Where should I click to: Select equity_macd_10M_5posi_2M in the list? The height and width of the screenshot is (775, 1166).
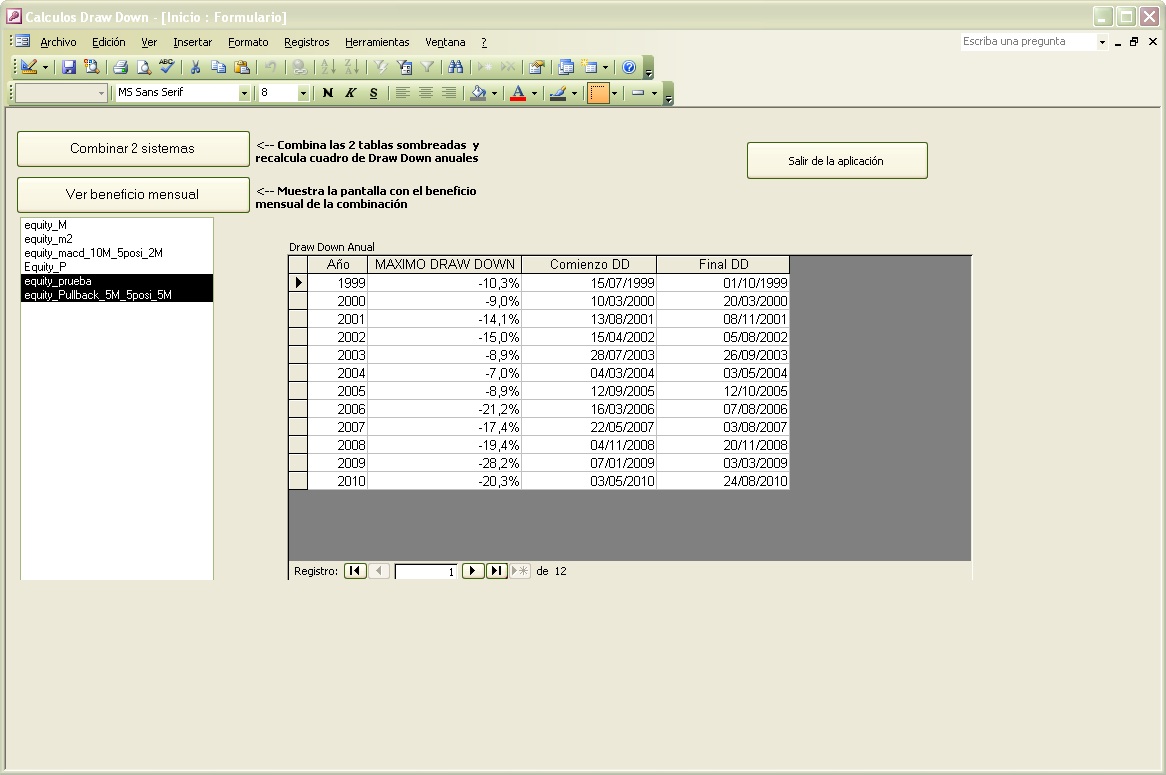click(x=93, y=253)
